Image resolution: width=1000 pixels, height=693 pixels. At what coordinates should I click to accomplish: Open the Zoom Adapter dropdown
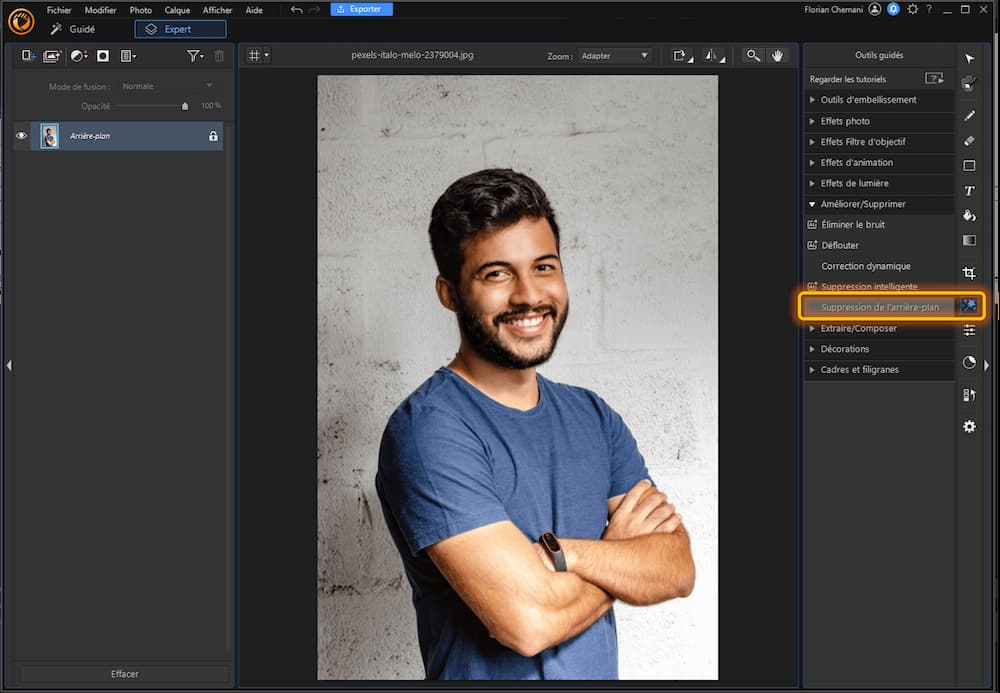click(614, 56)
